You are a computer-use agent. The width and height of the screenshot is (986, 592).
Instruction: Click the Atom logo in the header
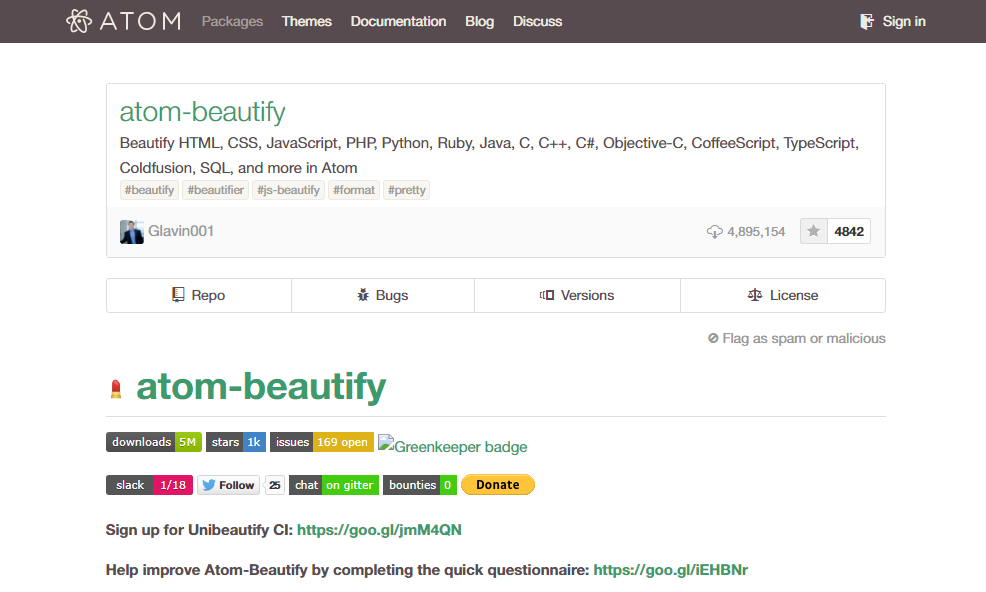[x=123, y=21]
